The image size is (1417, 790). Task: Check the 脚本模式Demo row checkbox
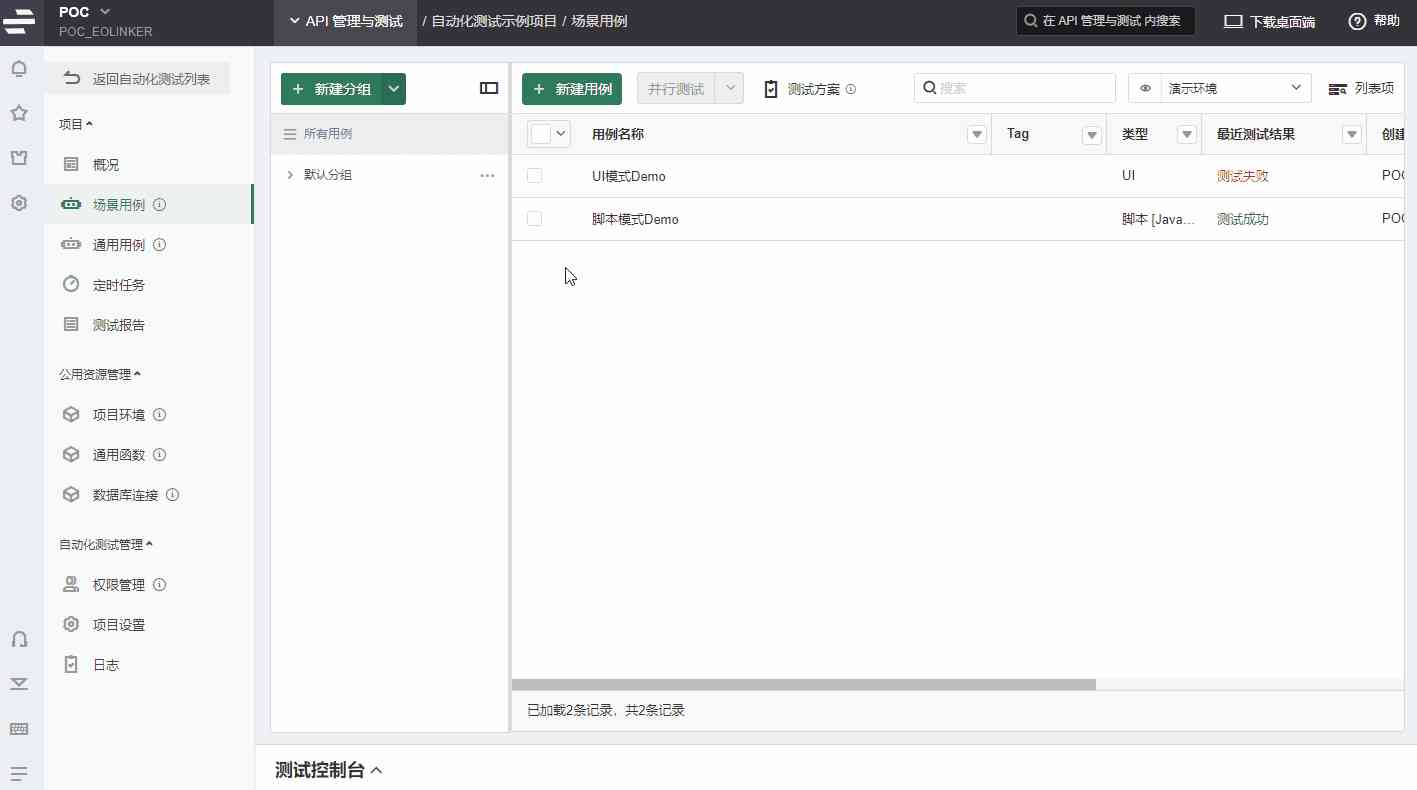(x=534, y=218)
